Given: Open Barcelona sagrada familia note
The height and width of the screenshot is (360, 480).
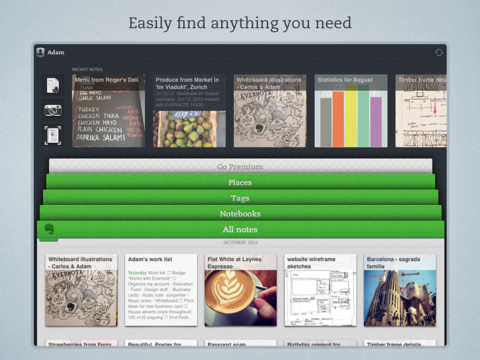Looking at the screenshot, I should tap(400, 290).
